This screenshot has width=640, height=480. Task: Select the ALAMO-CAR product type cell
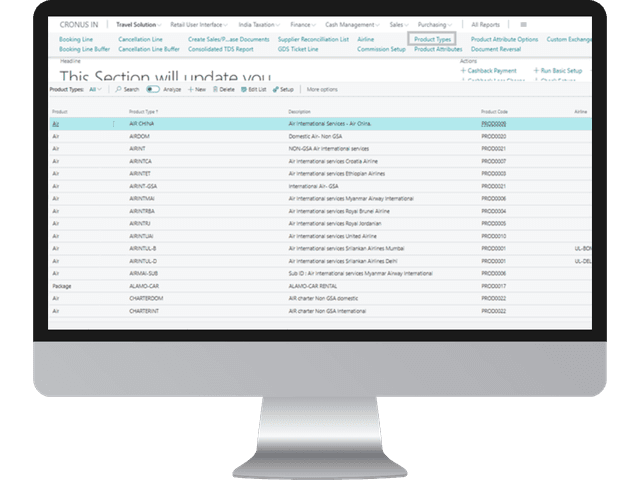144,286
